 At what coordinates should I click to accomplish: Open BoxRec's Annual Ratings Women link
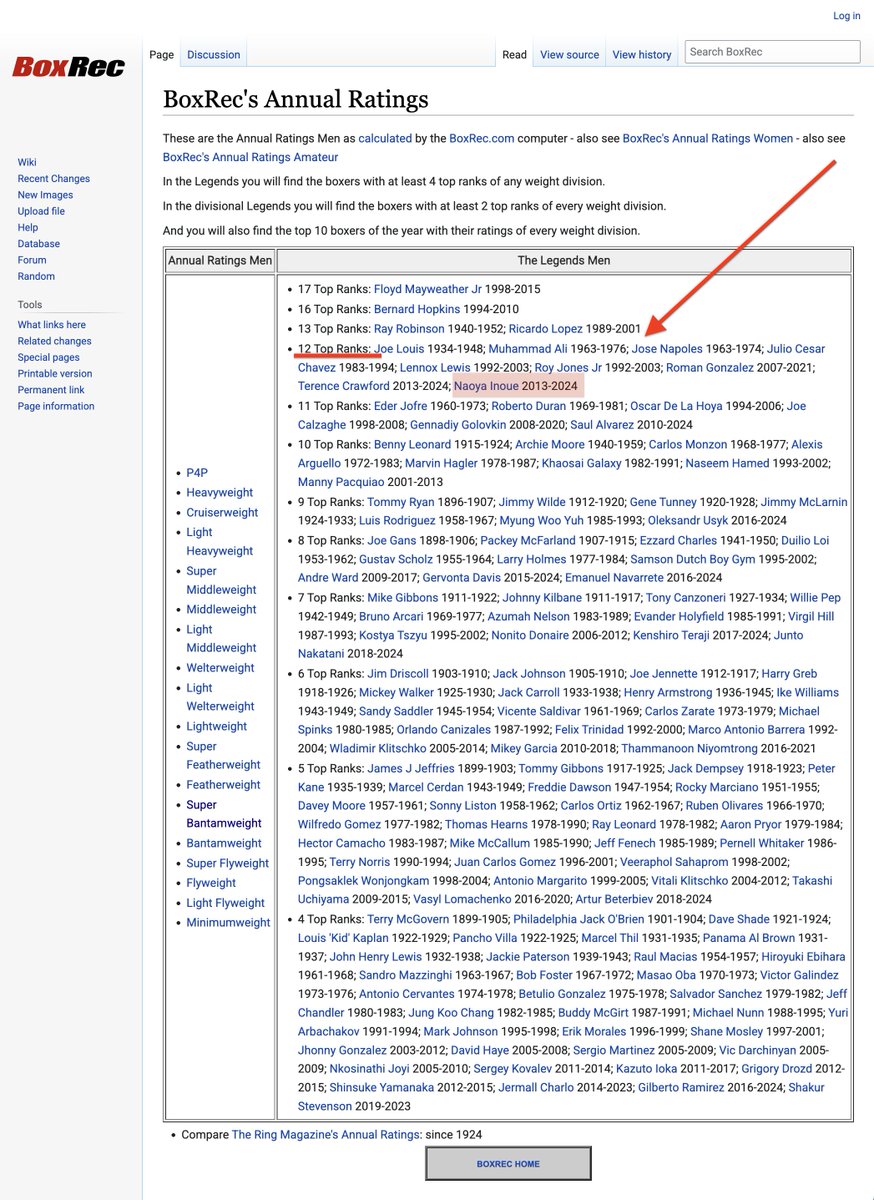tap(708, 138)
